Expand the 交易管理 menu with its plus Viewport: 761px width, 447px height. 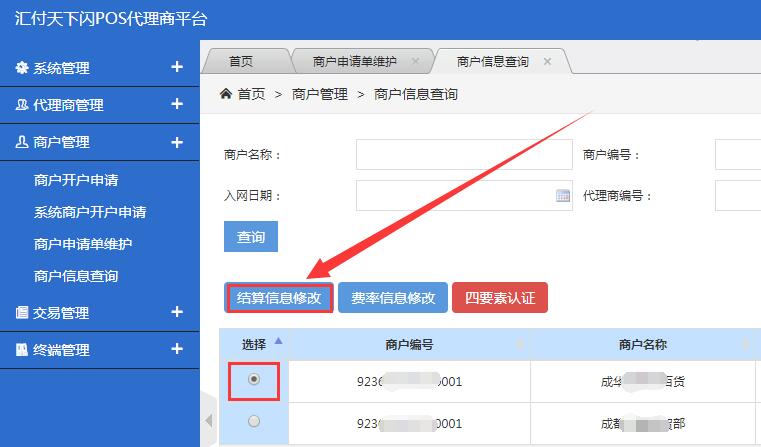pos(177,312)
